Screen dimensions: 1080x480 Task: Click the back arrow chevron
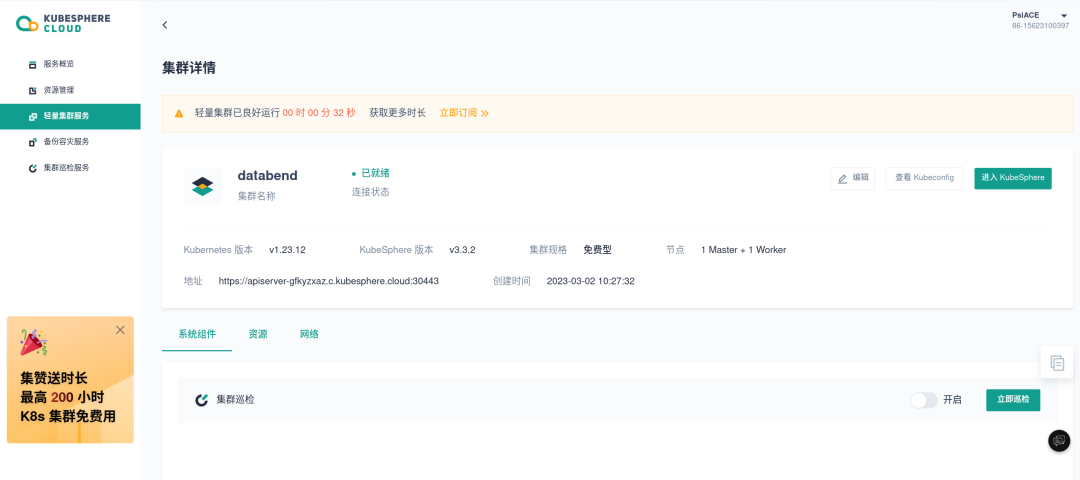[x=165, y=25]
